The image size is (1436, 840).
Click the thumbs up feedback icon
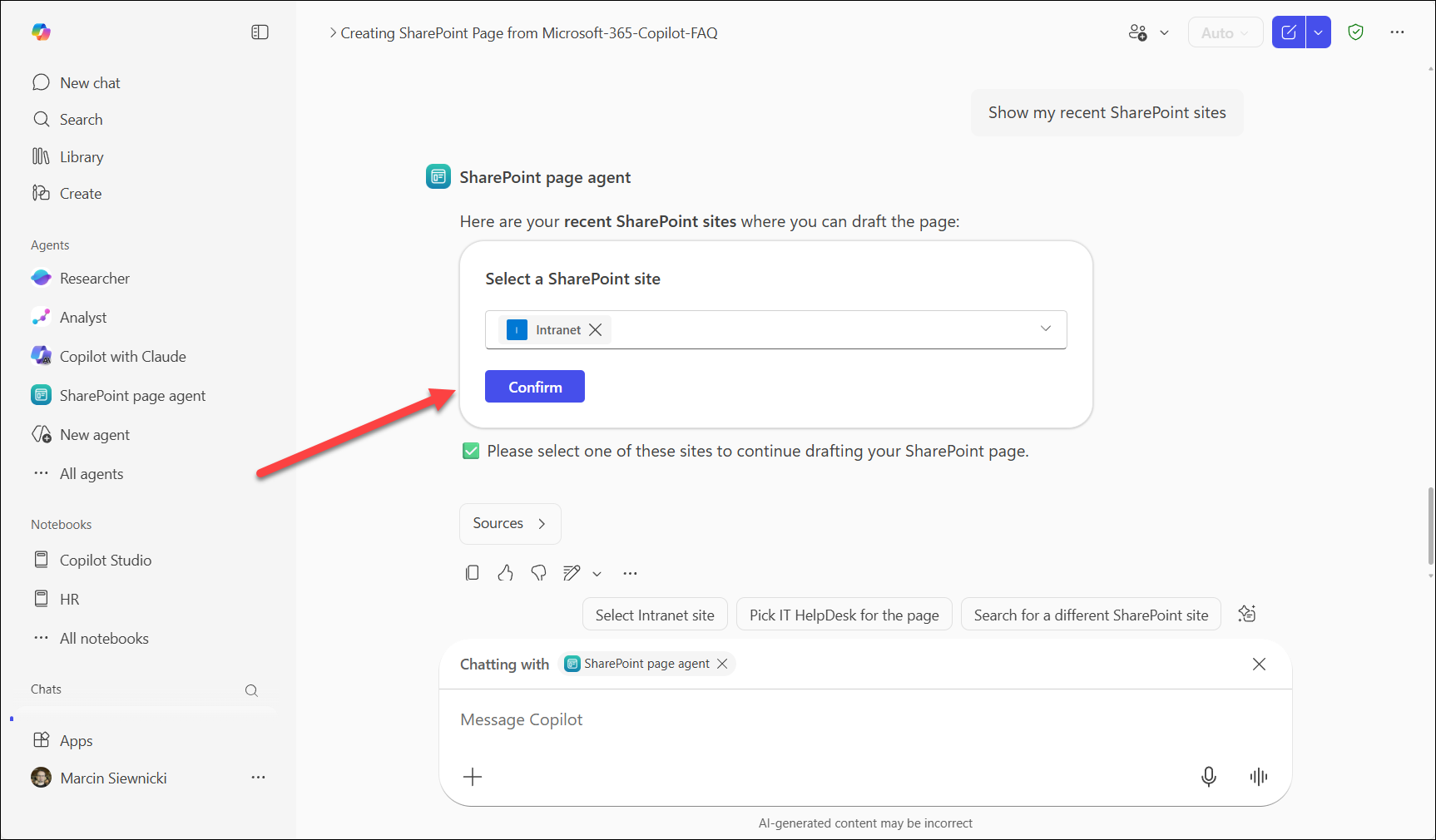click(505, 573)
